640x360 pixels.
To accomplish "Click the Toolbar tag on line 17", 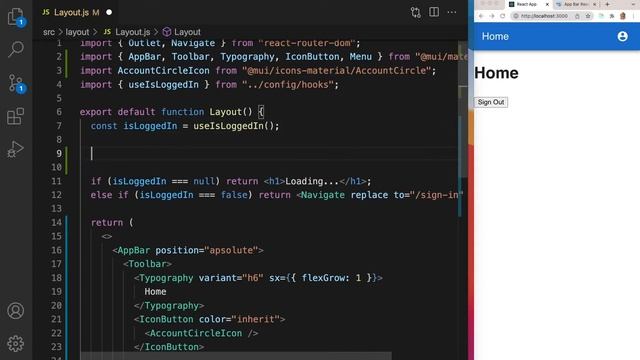I will click(147, 264).
